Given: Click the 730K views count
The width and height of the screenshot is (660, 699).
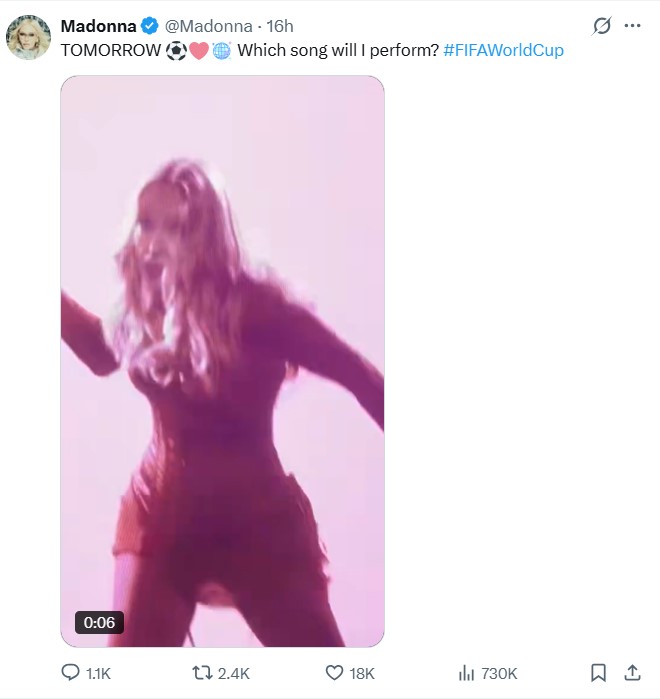Looking at the screenshot, I should 499,673.
